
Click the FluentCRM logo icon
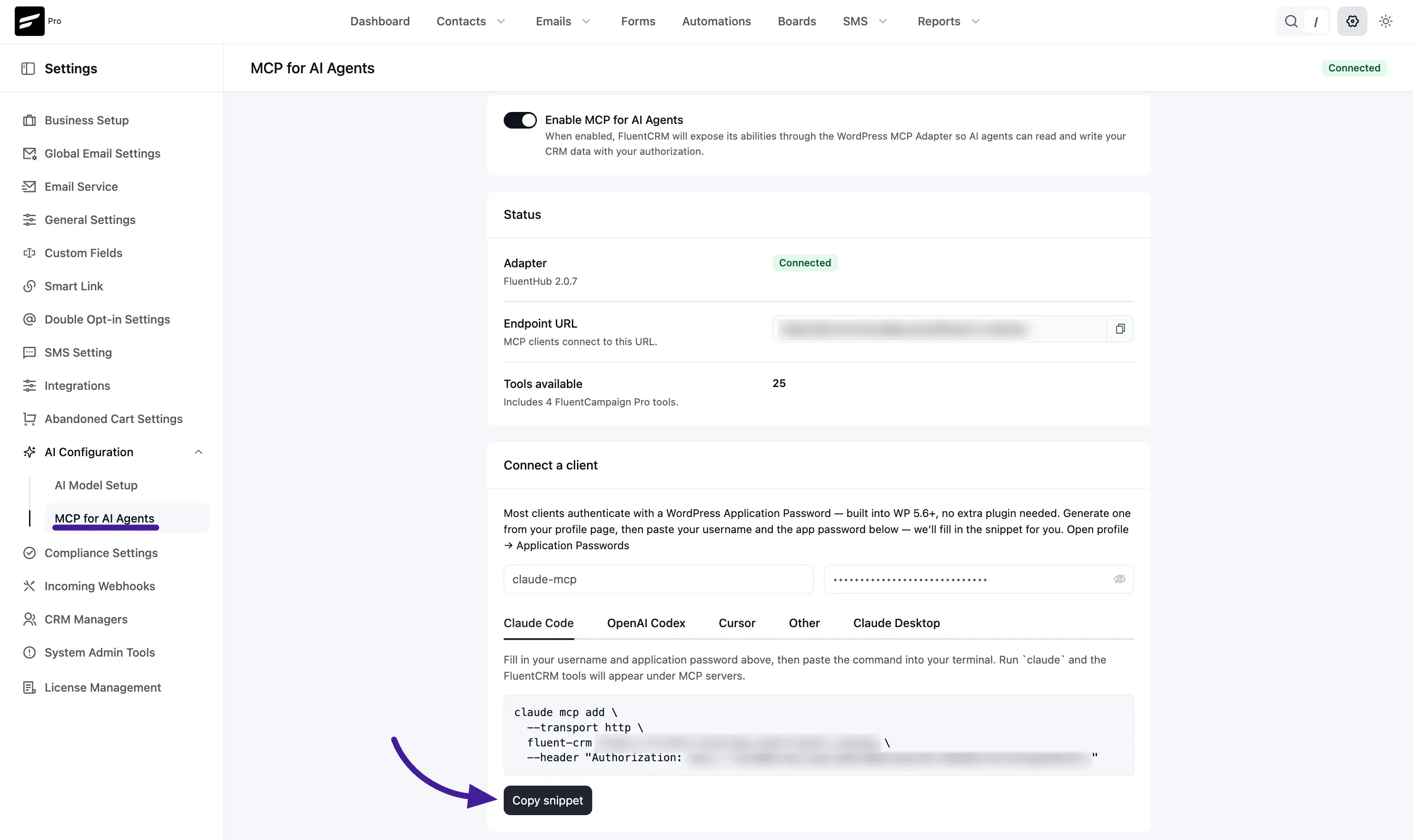29,21
